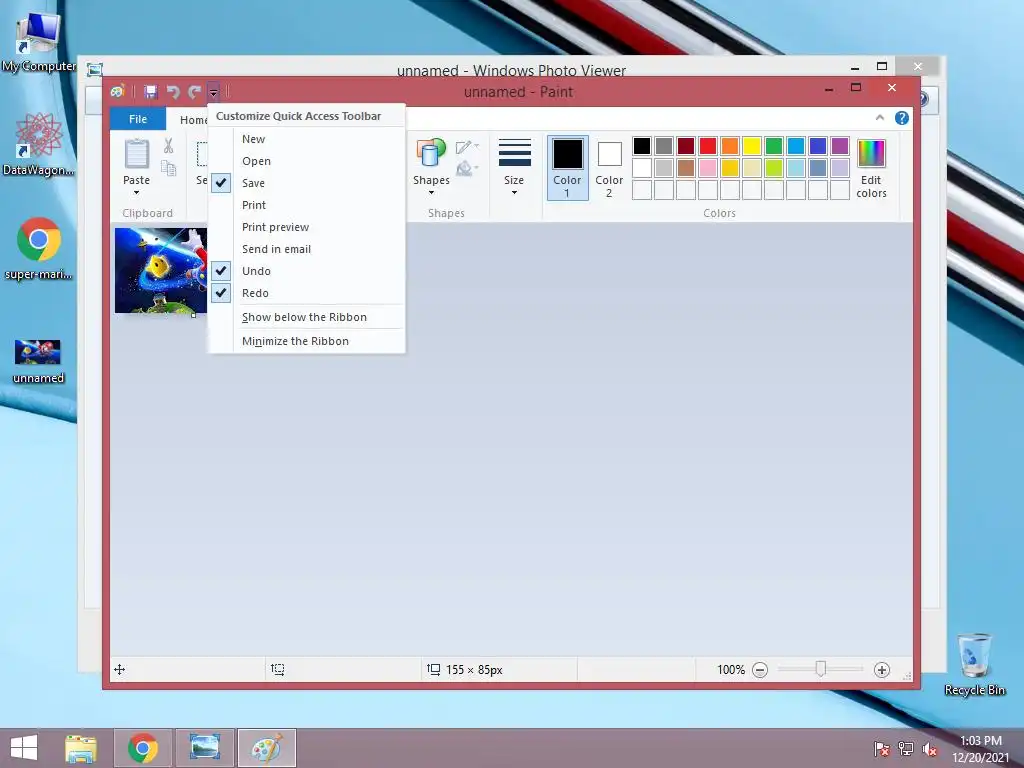
Task: Open DataWagon desktop shortcut
Action: pos(39,144)
